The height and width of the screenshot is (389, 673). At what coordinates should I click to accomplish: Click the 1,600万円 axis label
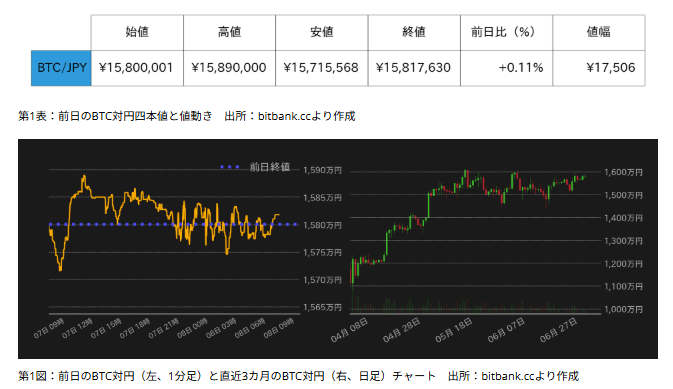(623, 172)
